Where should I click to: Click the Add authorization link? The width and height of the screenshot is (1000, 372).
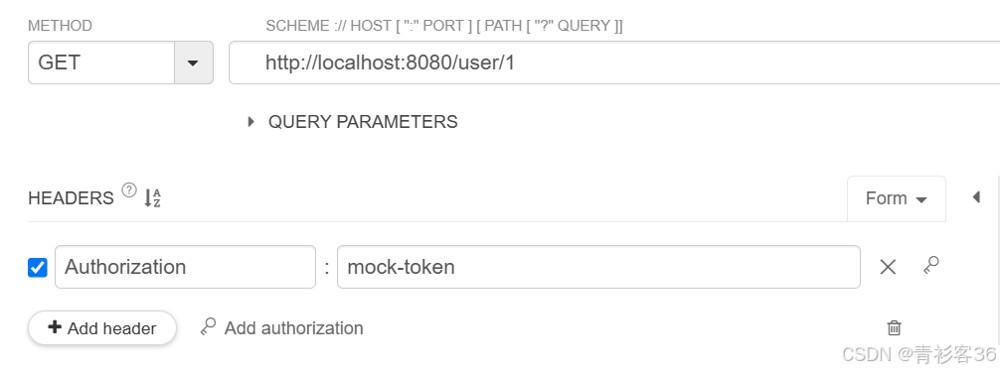pos(294,328)
